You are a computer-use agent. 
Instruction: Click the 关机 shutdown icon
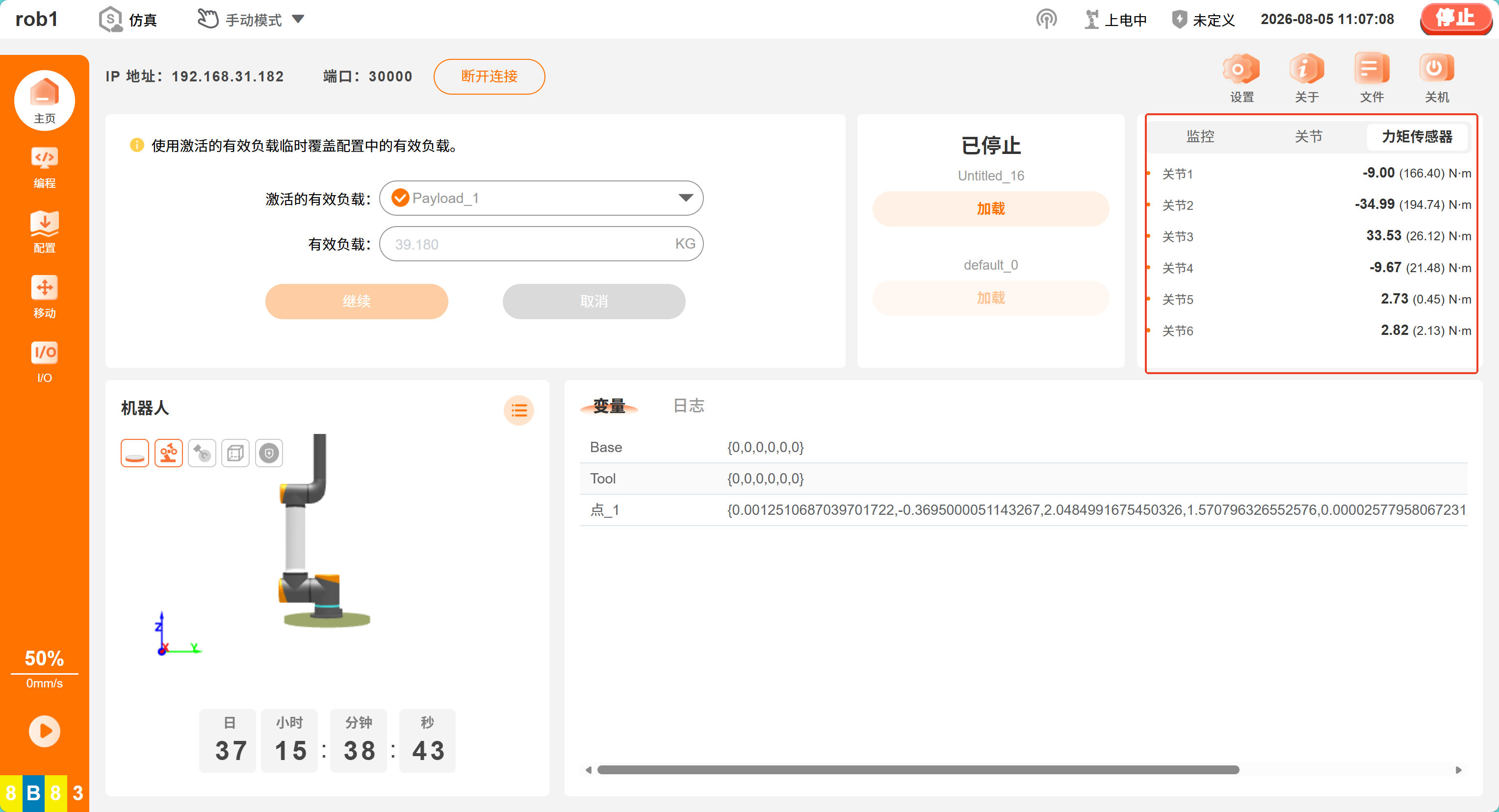pyautogui.click(x=1437, y=78)
